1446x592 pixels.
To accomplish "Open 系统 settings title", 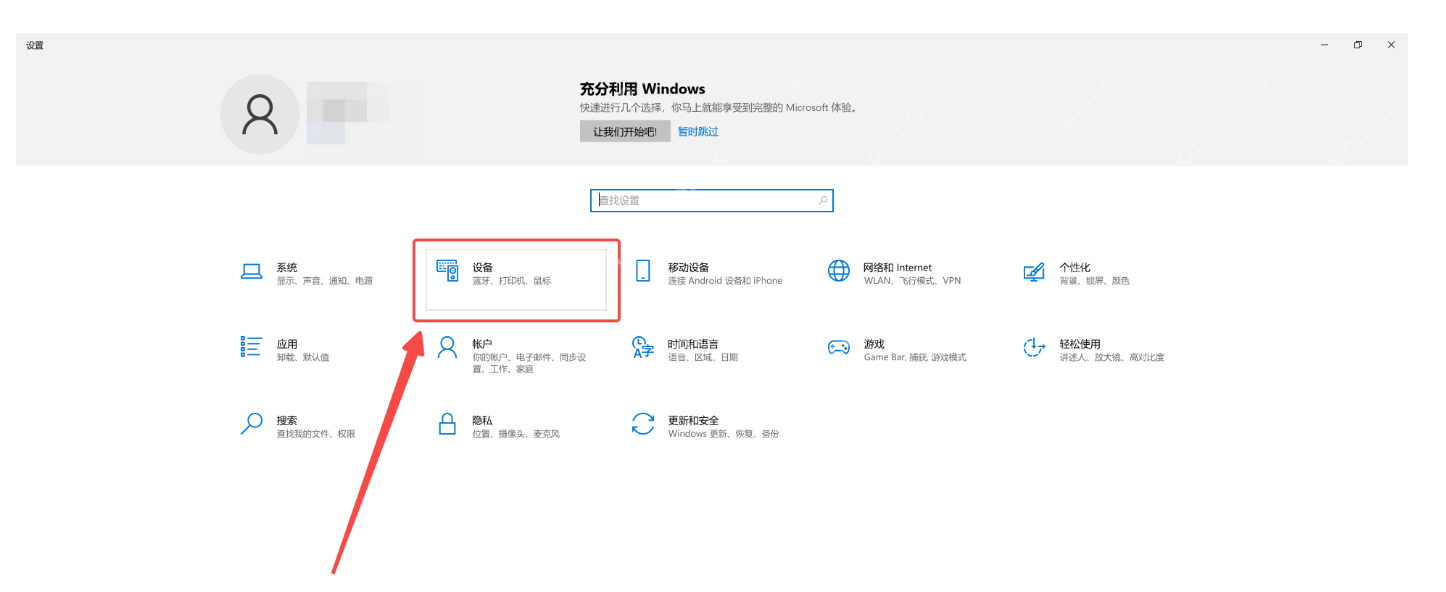I will click(287, 267).
